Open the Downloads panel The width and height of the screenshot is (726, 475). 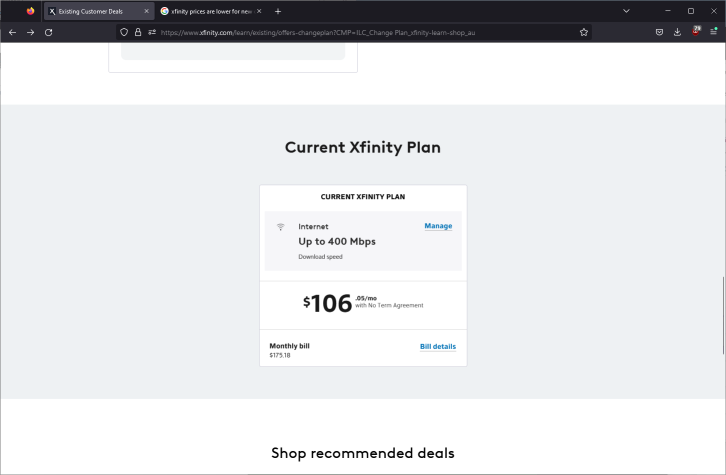coord(678,32)
